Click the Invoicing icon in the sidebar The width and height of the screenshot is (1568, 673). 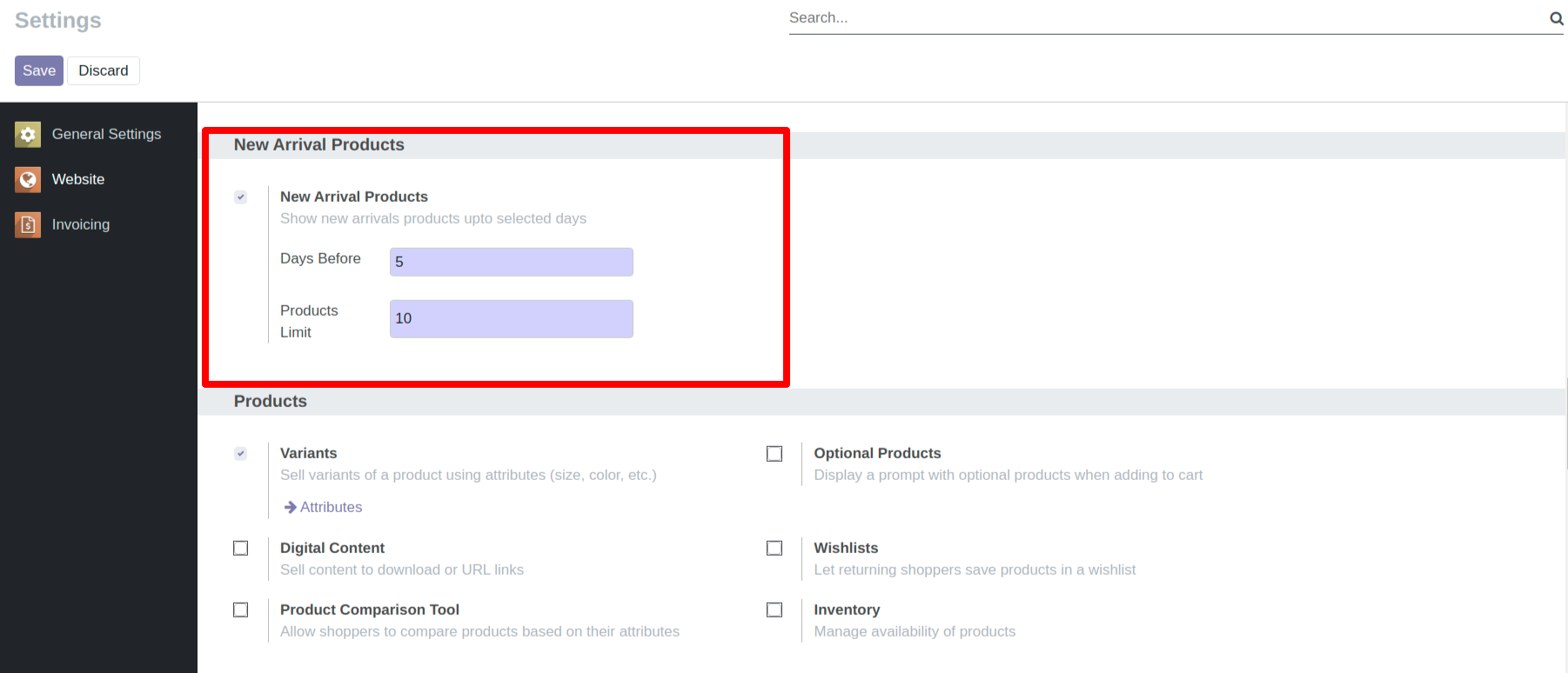[28, 225]
